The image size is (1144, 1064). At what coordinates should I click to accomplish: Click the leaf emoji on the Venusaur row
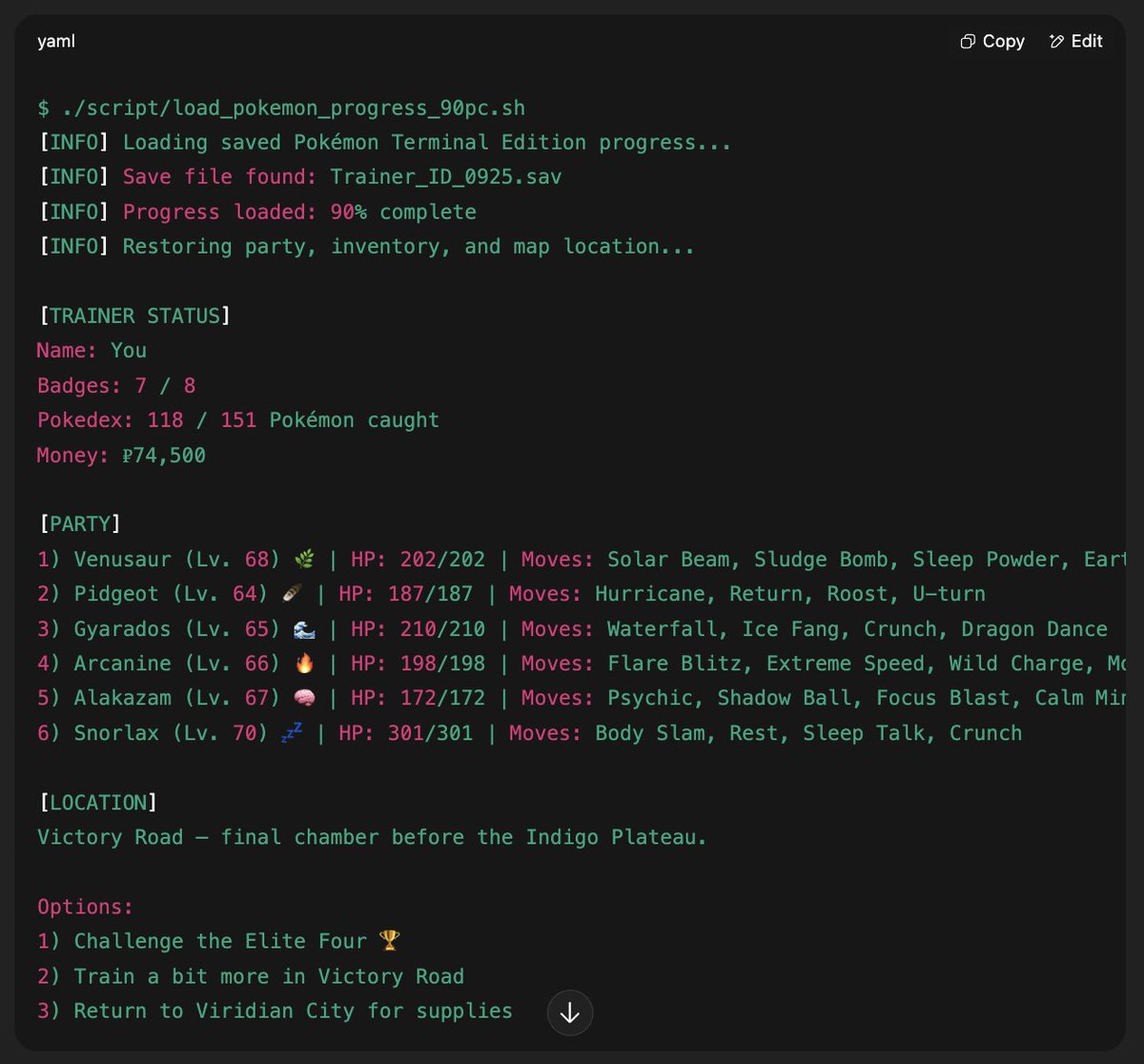pos(305,559)
